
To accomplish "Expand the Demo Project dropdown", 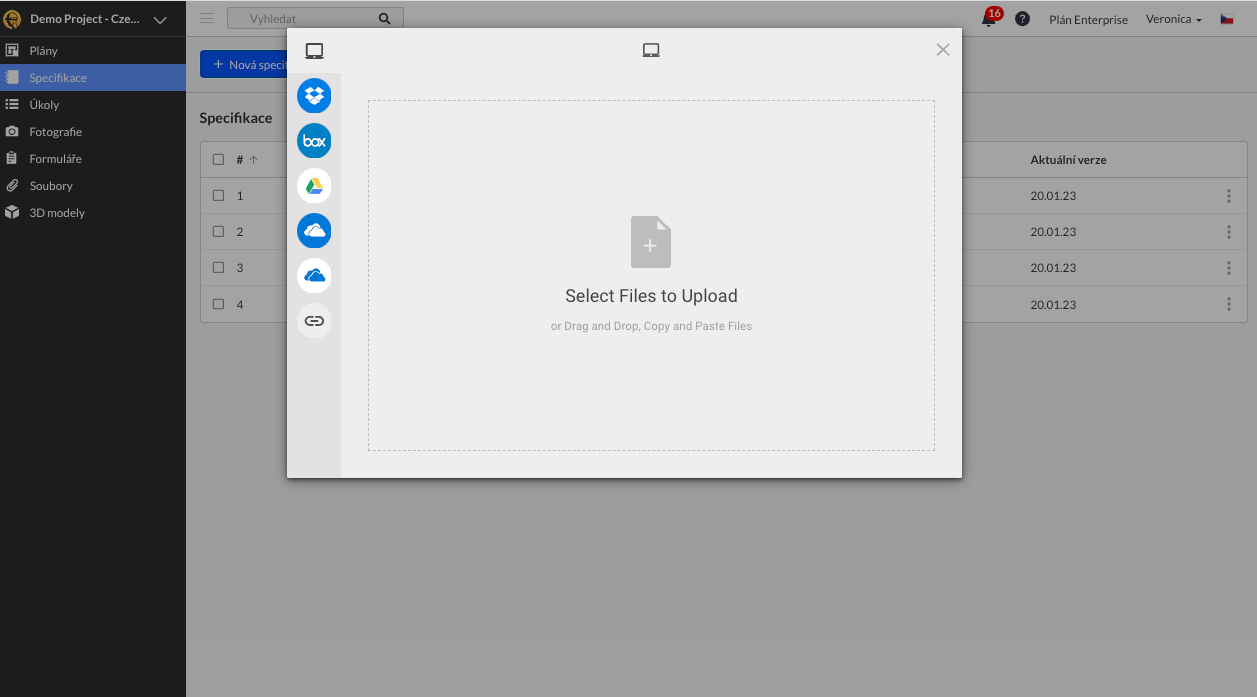I will [x=160, y=20].
